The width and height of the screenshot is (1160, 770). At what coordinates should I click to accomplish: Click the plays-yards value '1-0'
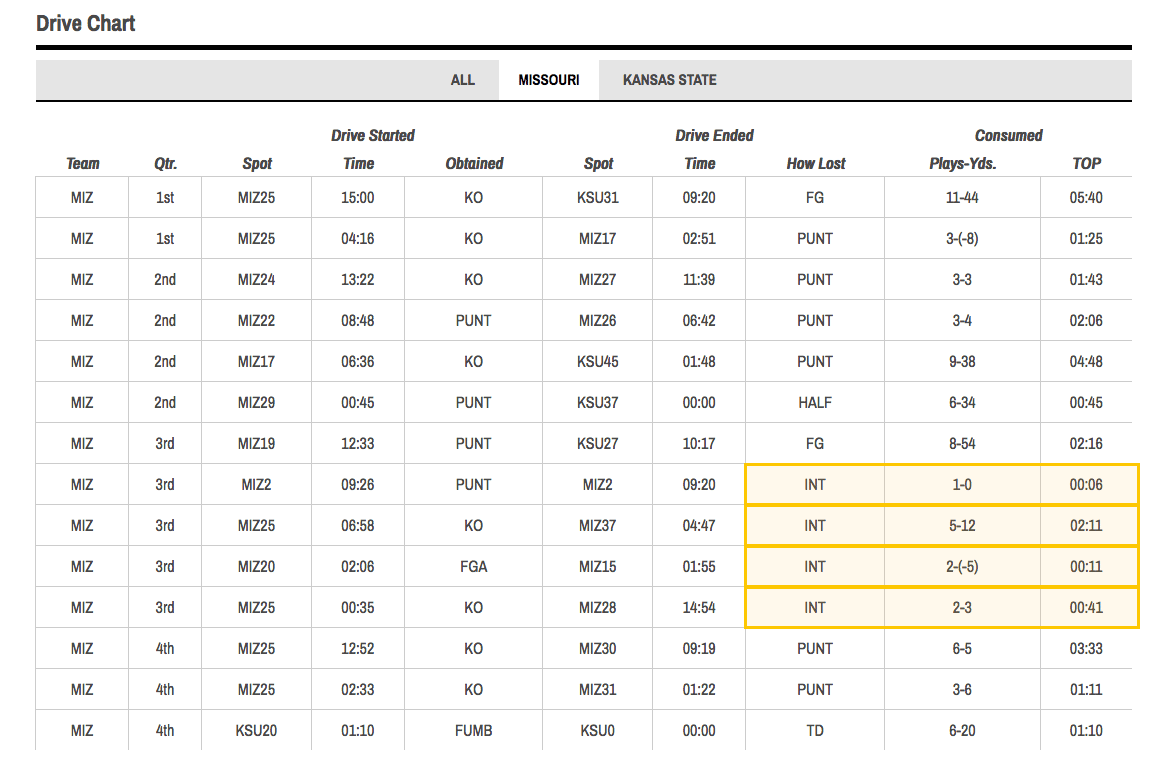(962, 484)
